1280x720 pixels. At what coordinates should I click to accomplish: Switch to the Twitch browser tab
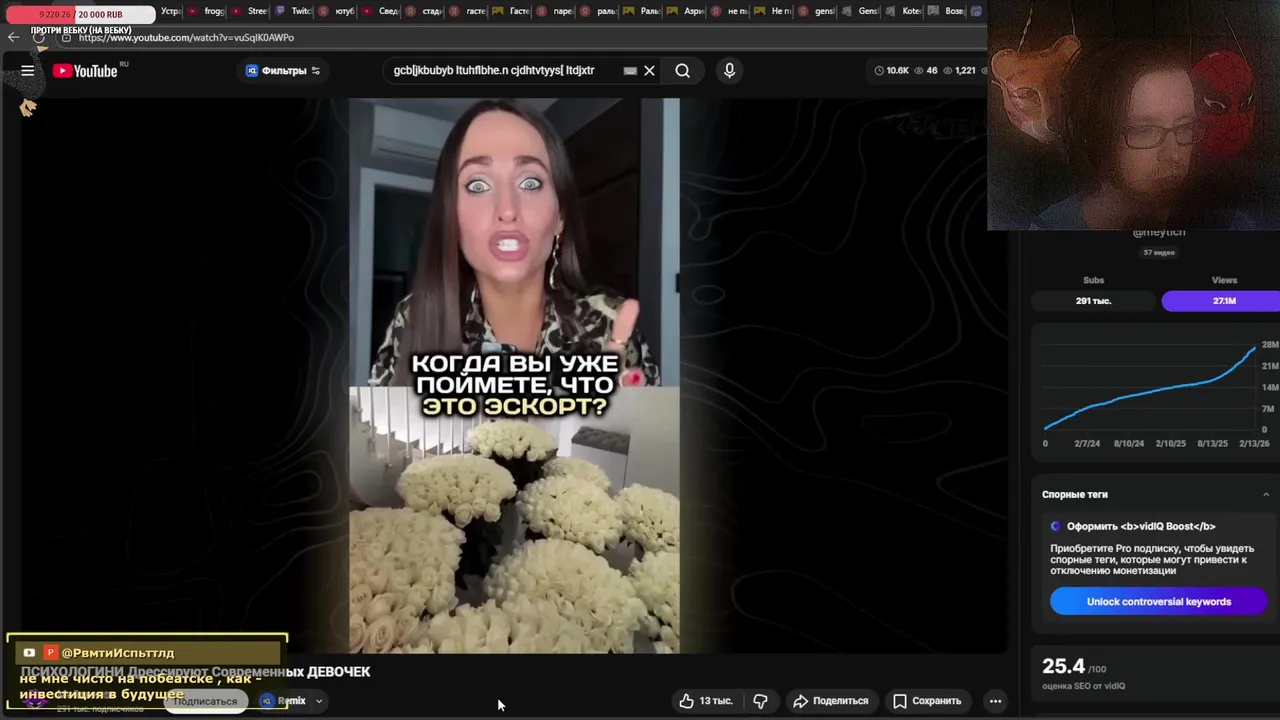(x=293, y=11)
